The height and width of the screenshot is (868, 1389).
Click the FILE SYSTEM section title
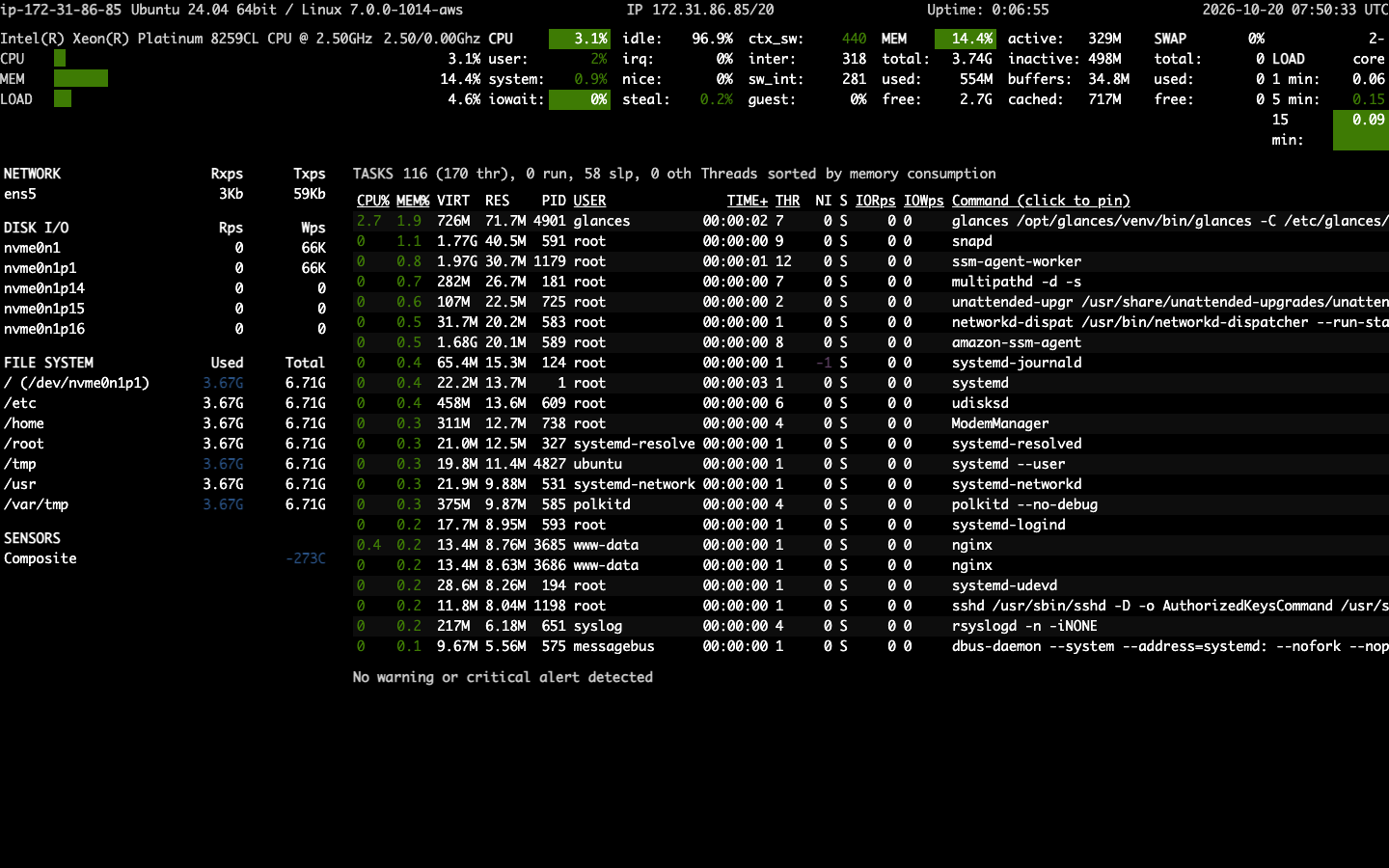[x=48, y=363]
